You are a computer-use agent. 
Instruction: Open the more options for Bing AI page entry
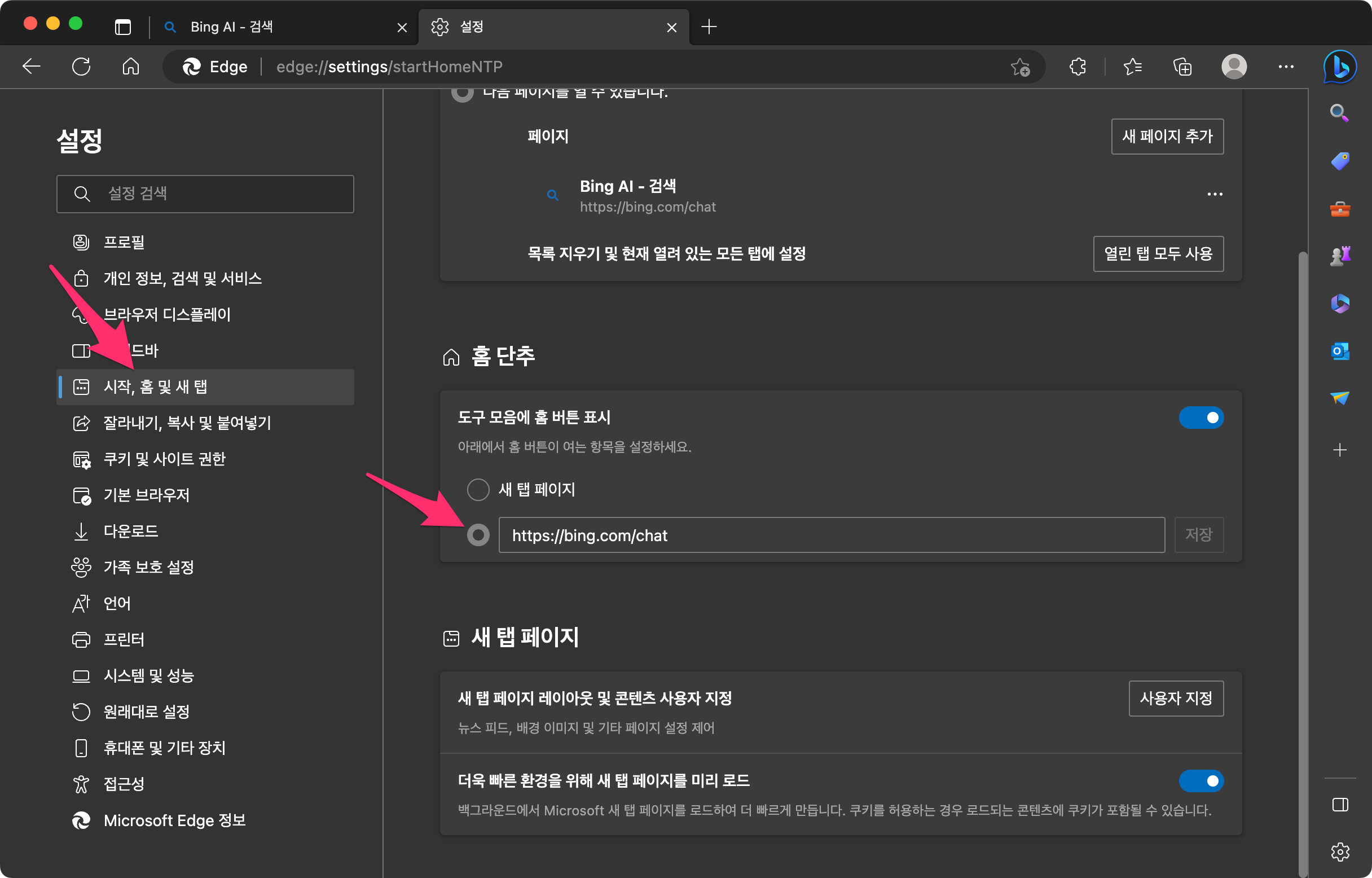(x=1214, y=195)
